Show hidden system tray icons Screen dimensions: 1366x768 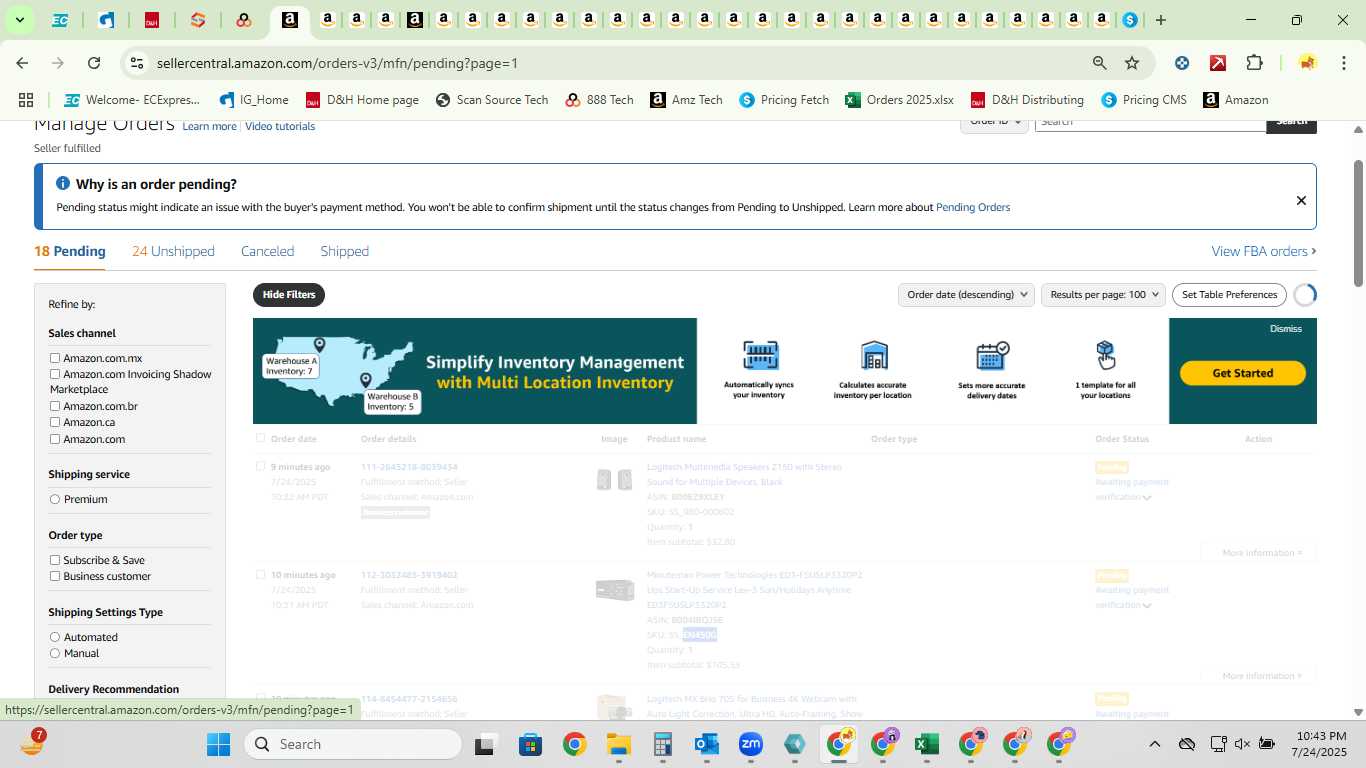pyautogui.click(x=1154, y=744)
